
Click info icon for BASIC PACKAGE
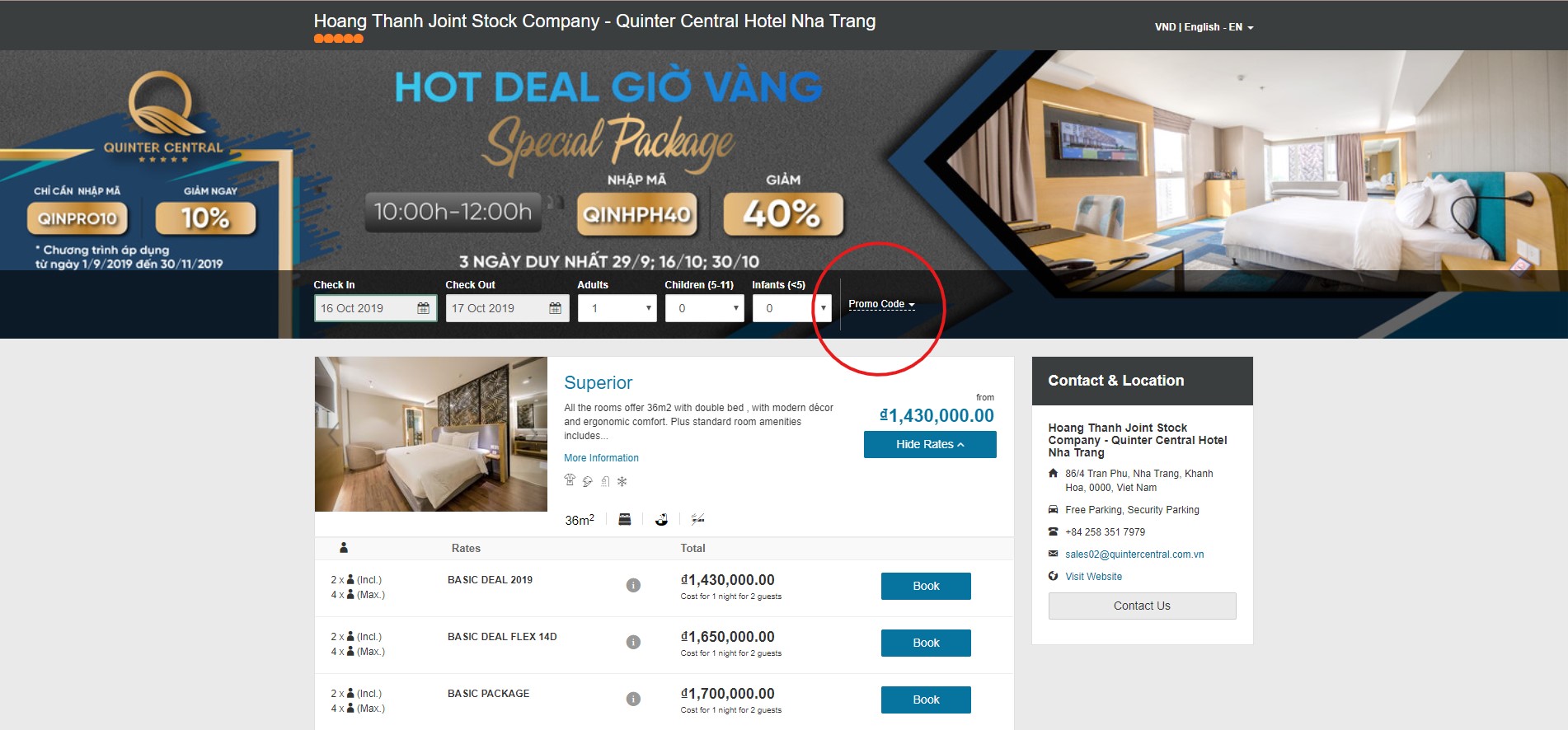tap(633, 699)
